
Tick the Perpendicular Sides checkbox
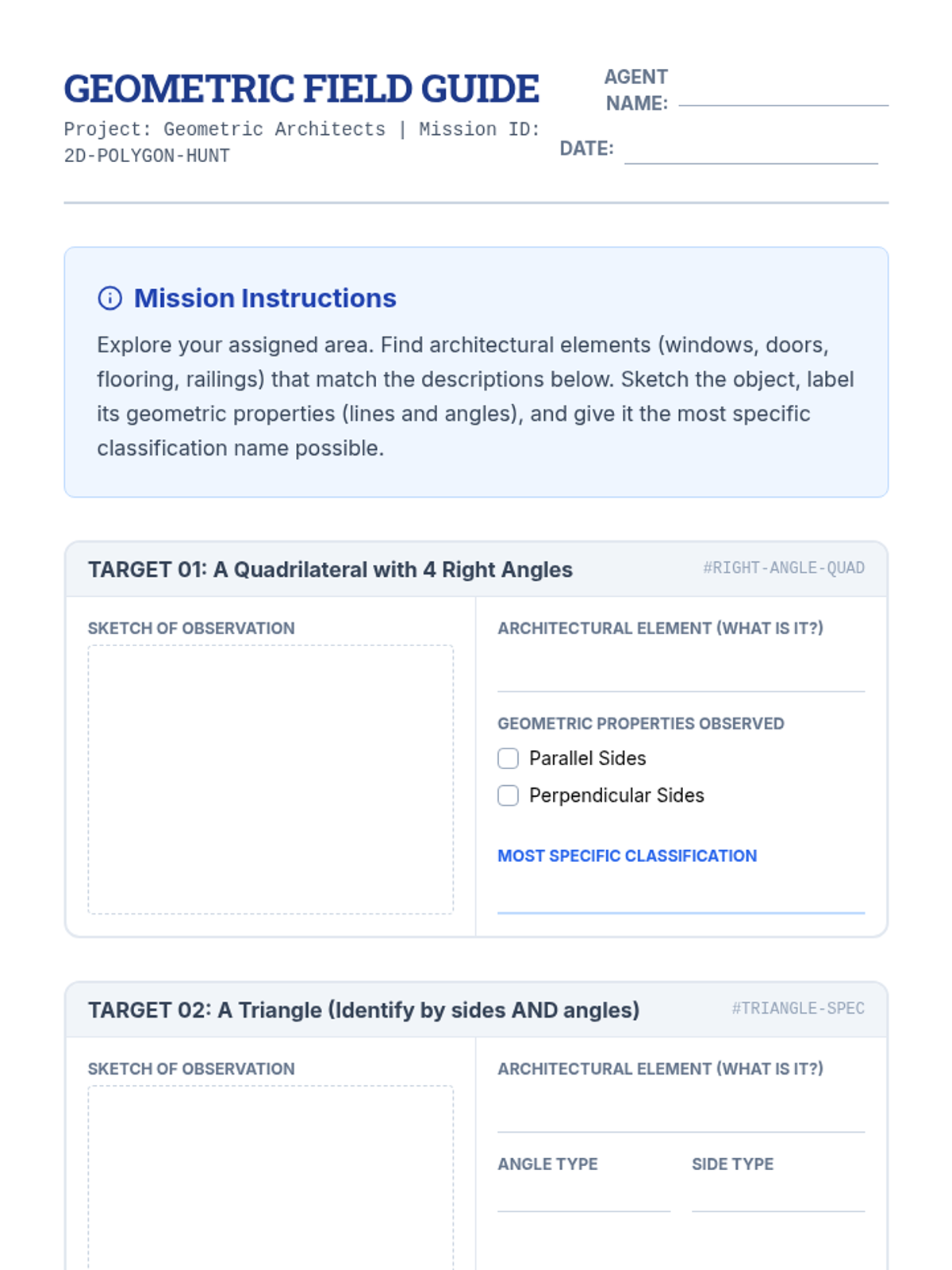(508, 795)
